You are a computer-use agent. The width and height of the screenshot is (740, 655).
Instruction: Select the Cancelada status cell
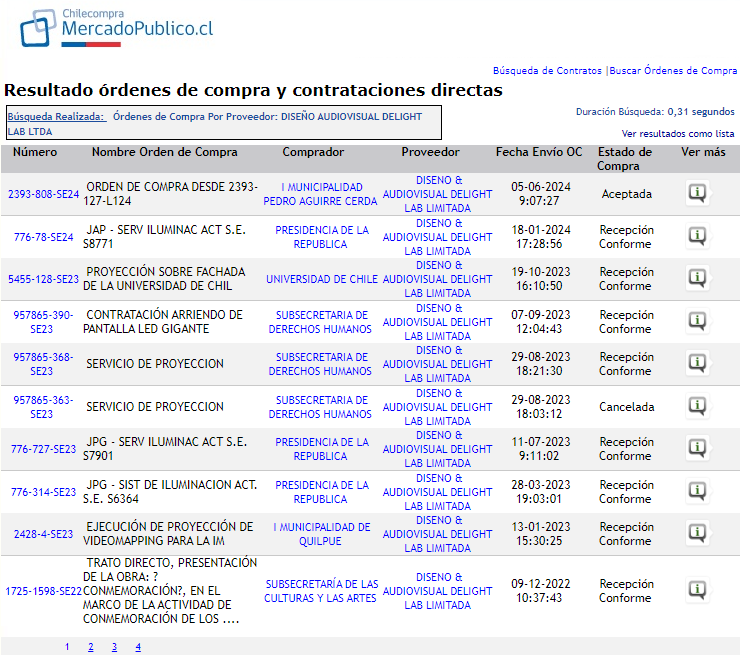626,407
